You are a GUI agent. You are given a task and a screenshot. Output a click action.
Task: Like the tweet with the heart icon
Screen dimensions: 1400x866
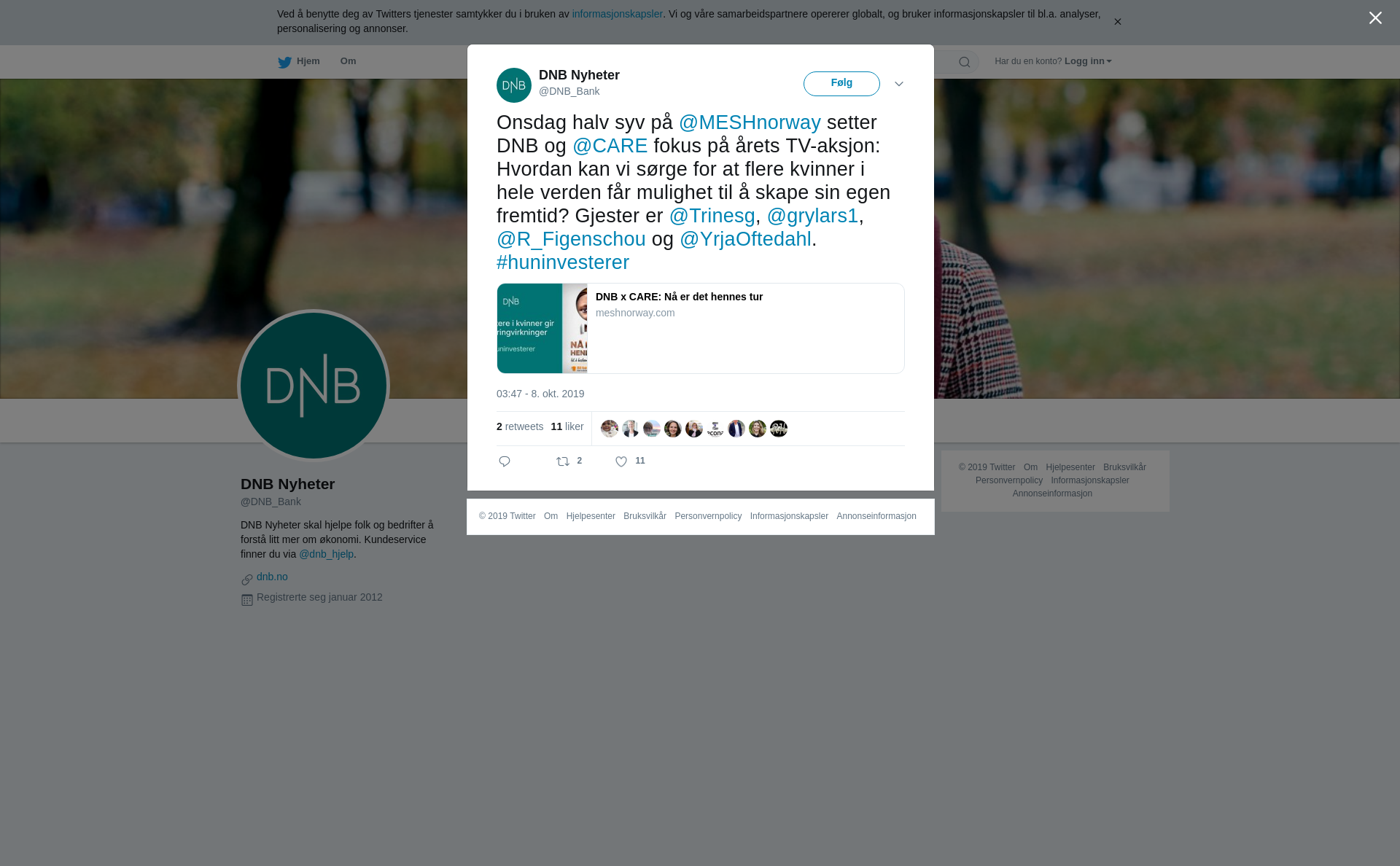coord(621,461)
